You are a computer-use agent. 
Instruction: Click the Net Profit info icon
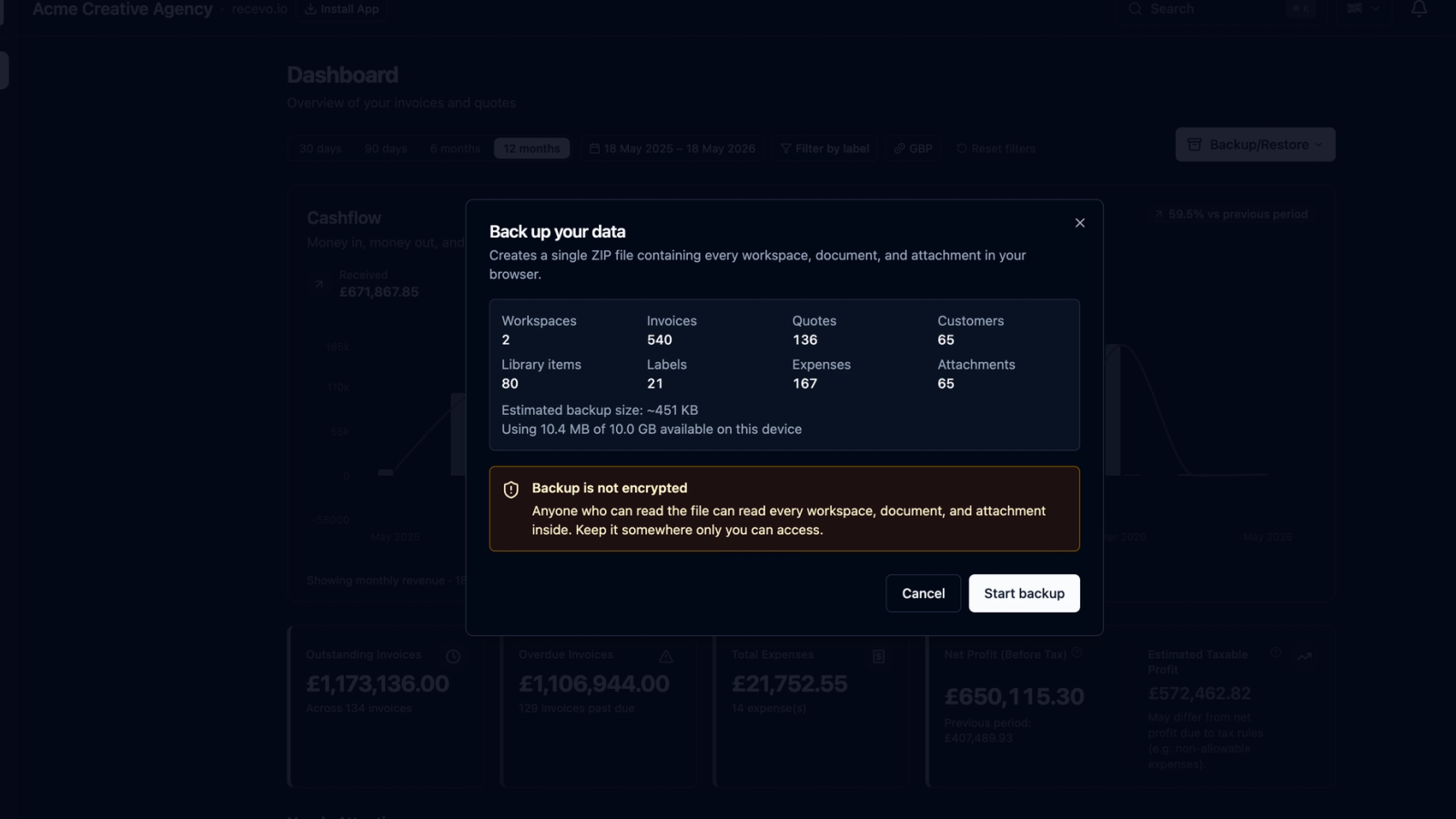[x=1077, y=652]
